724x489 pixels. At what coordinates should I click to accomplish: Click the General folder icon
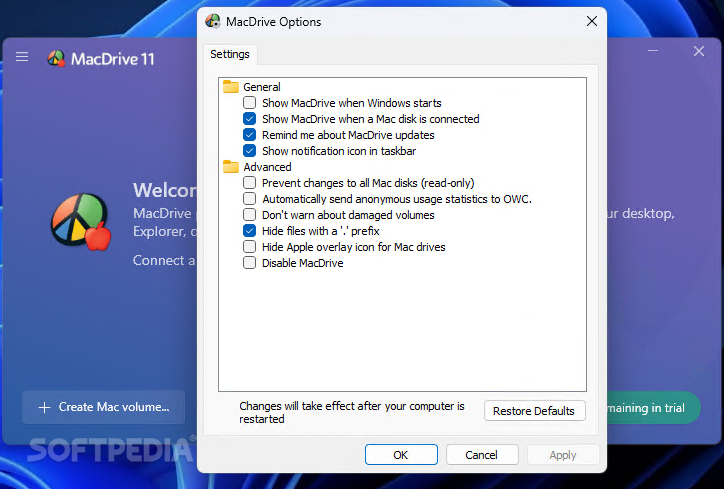click(230, 87)
